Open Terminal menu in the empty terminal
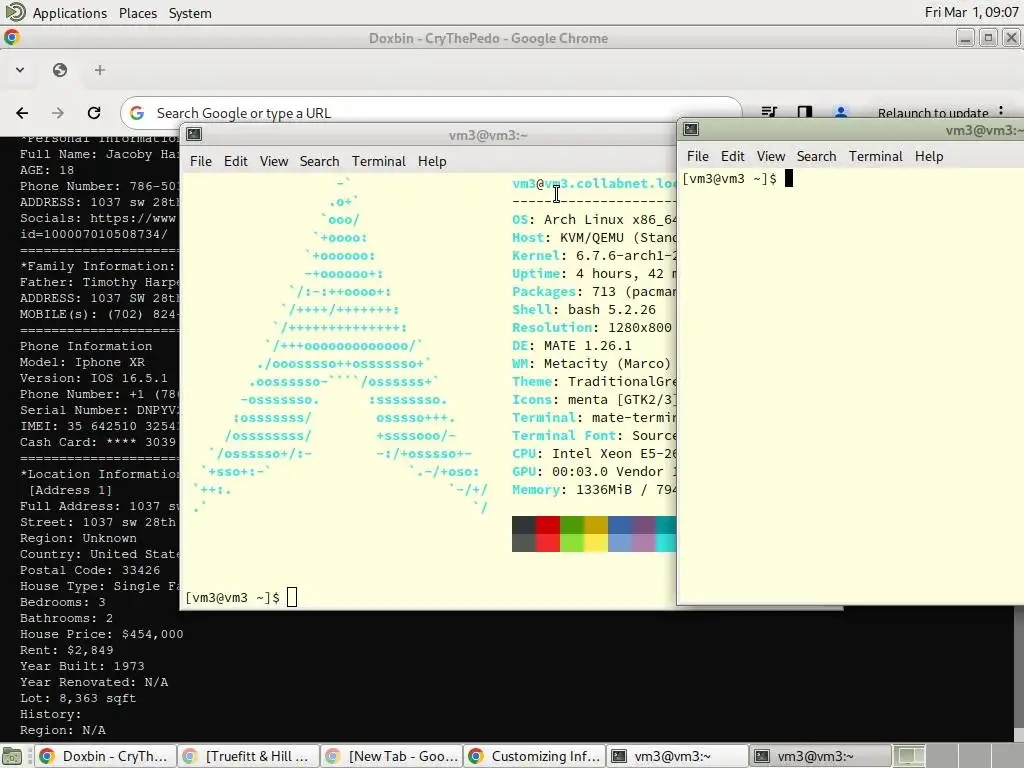 (x=876, y=156)
